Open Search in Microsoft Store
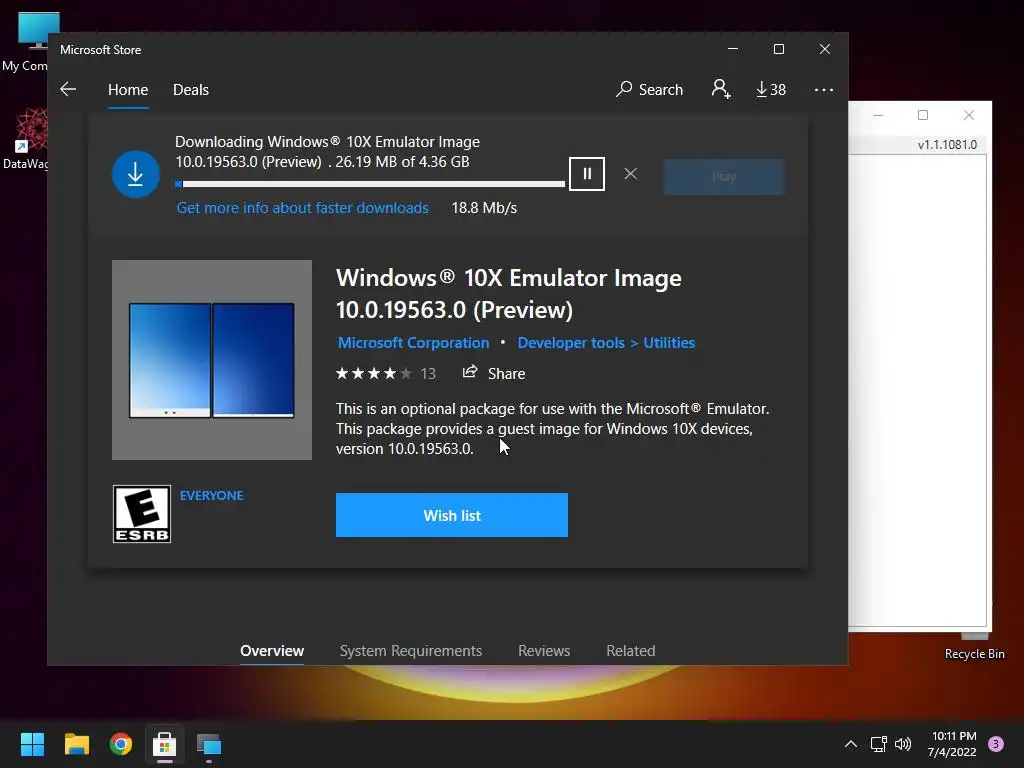 coord(649,89)
